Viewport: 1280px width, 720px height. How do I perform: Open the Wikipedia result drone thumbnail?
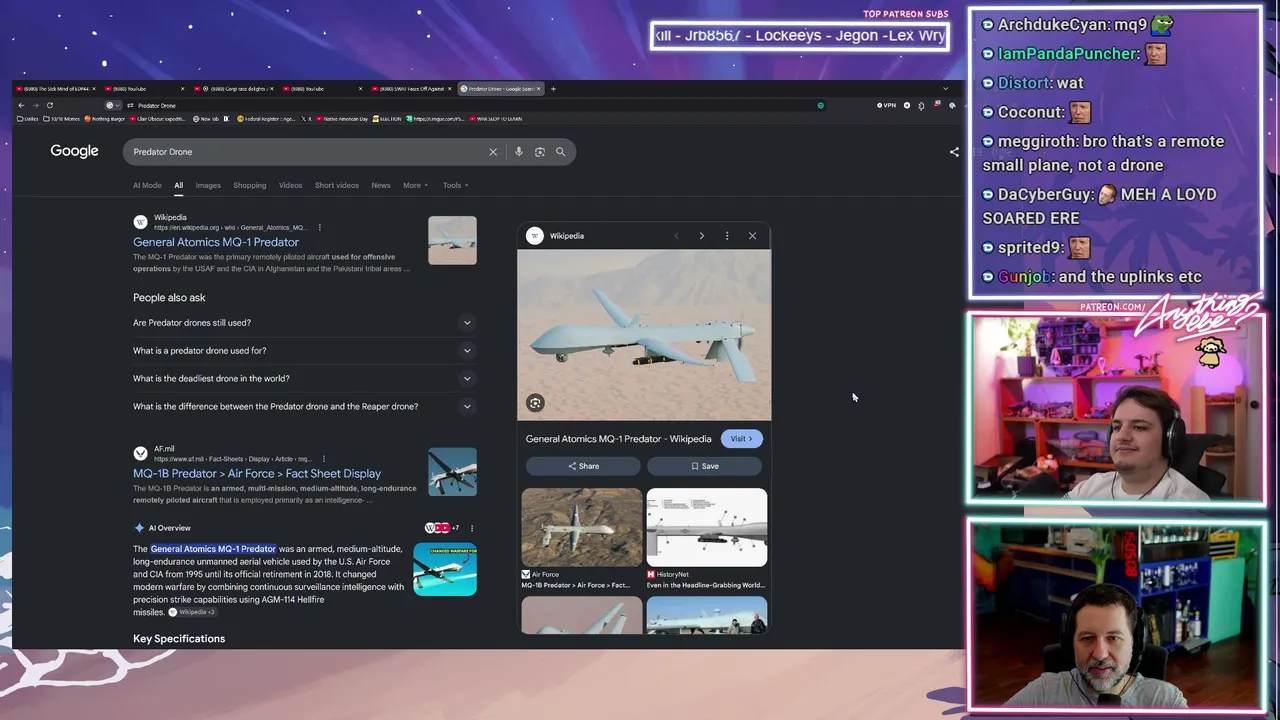click(452, 240)
